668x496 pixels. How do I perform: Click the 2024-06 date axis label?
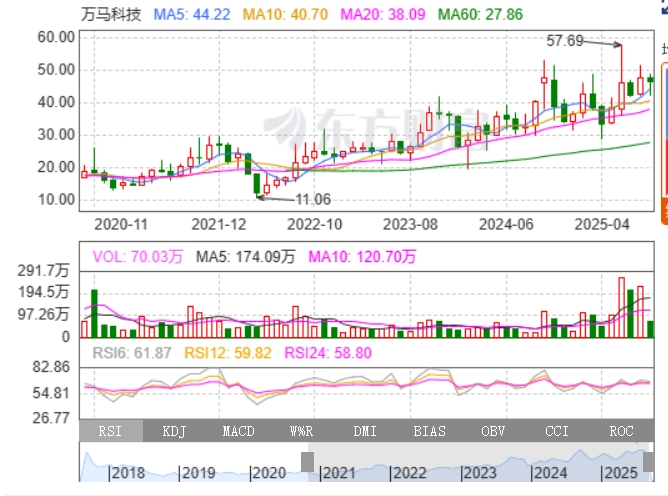pyautogui.click(x=506, y=224)
